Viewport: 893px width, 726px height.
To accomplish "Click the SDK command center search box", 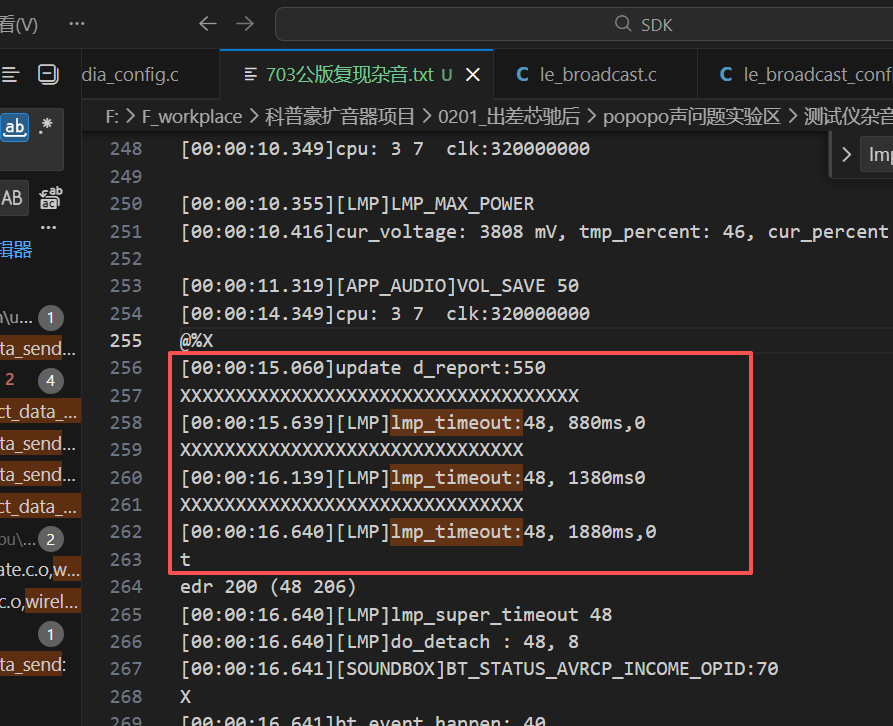I will click(x=585, y=24).
